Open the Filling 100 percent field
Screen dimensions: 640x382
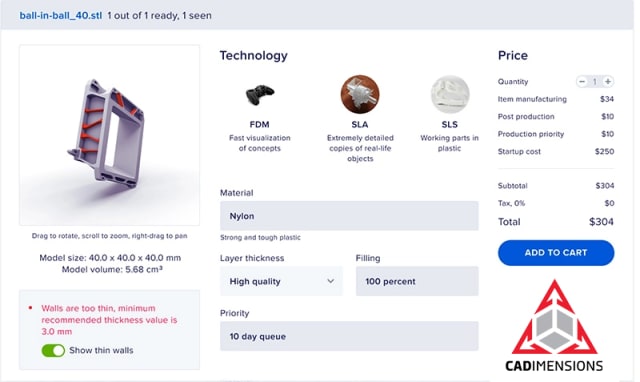tap(417, 281)
